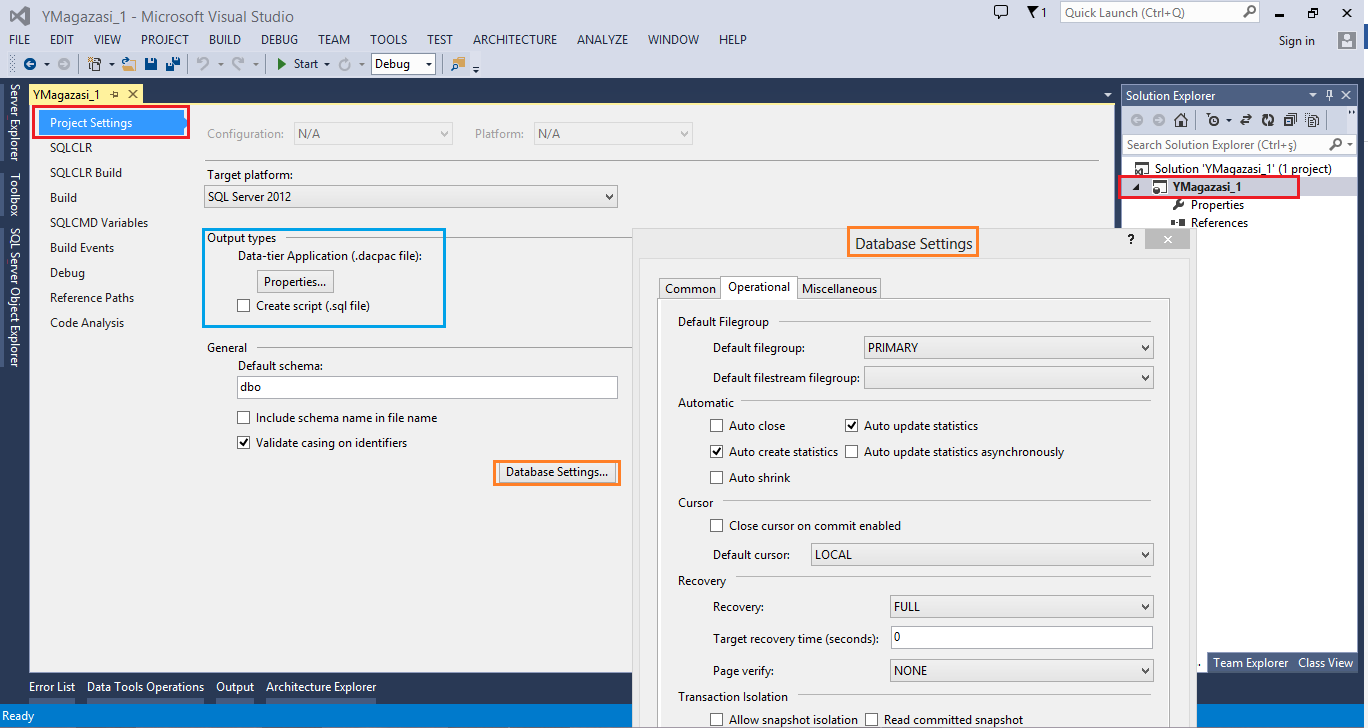The image size is (1368, 728).
Task: Click the Sign in link
Action: click(x=1297, y=41)
